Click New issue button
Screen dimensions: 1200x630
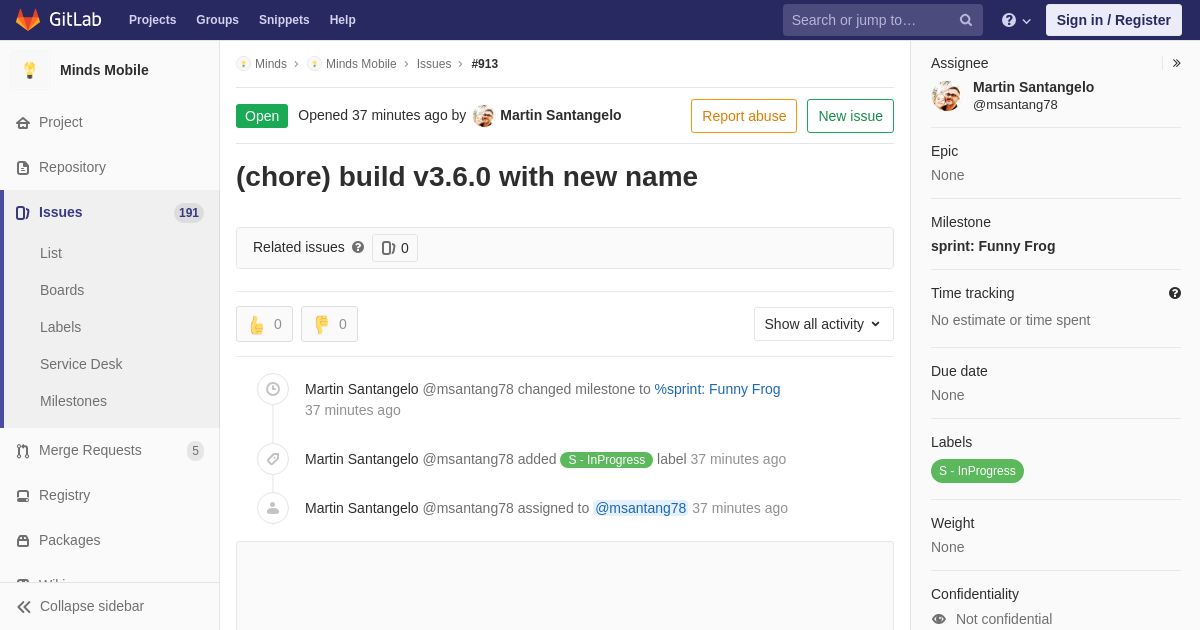(850, 116)
